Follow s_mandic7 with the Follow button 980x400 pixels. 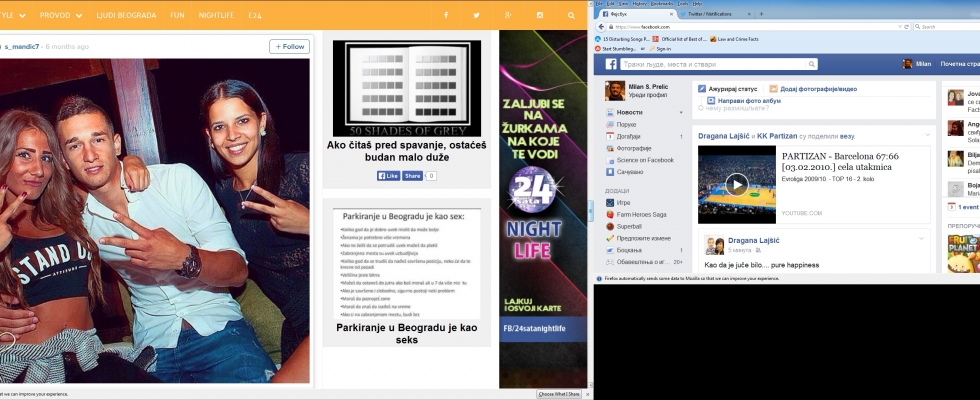[289, 46]
